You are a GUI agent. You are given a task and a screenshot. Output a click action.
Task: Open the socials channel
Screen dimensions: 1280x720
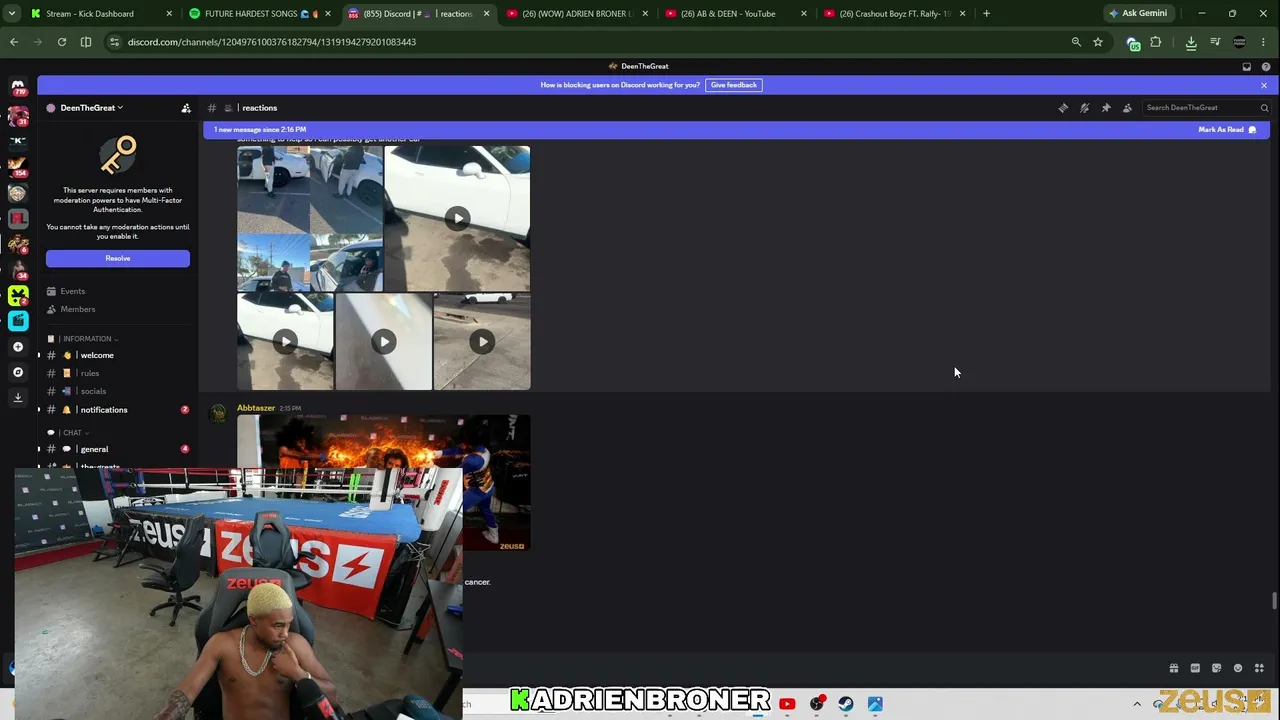pyautogui.click(x=117, y=391)
